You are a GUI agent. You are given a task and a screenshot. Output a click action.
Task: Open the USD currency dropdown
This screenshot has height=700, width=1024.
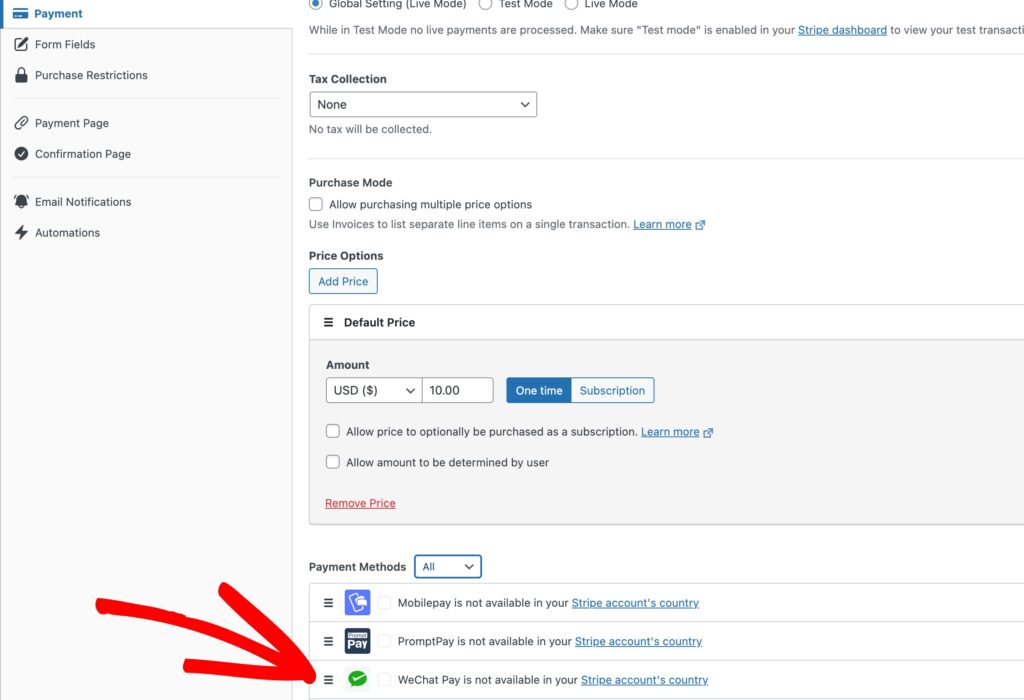373,390
